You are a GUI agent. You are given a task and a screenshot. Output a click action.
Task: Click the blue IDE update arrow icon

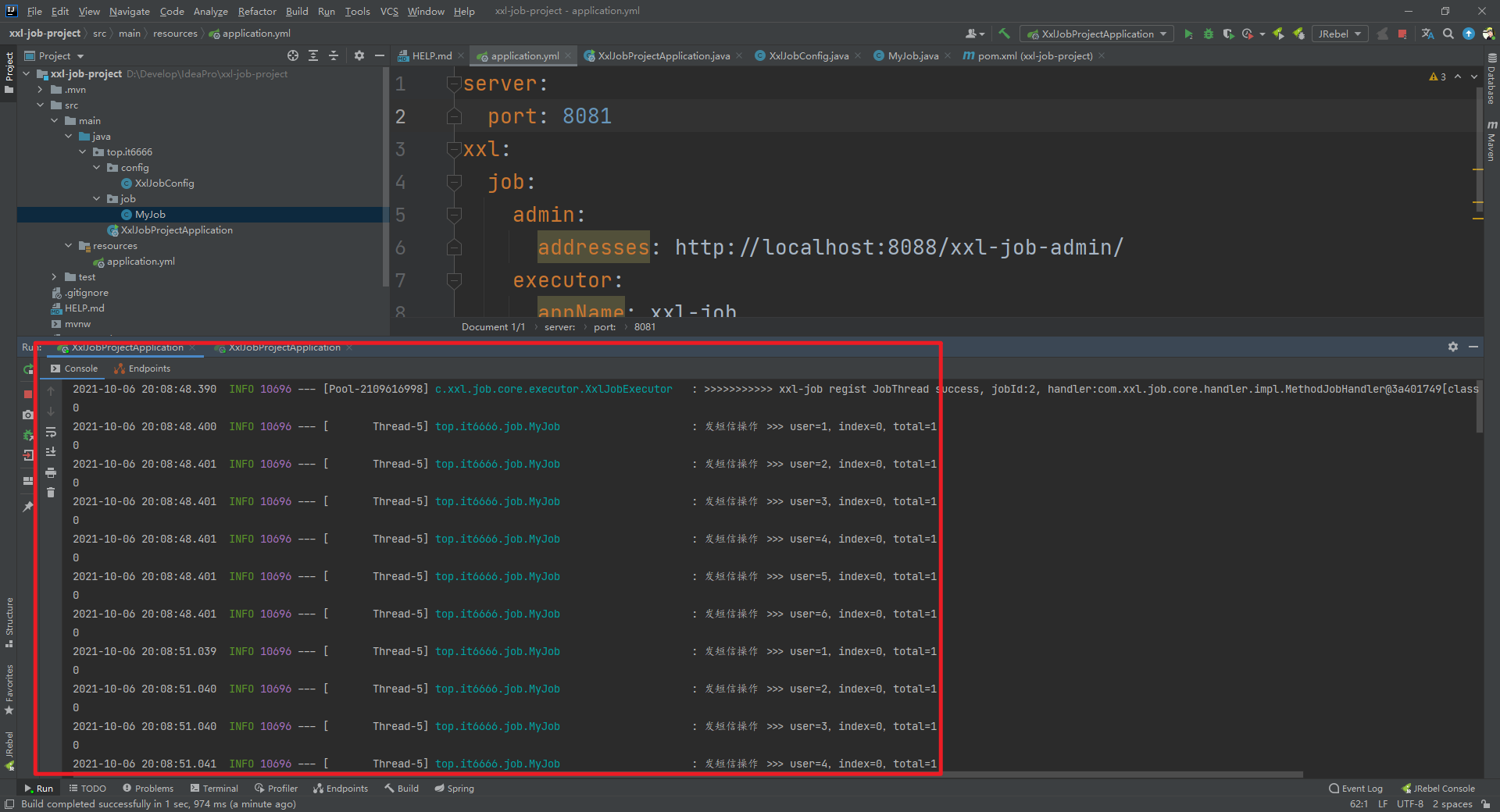(1469, 34)
